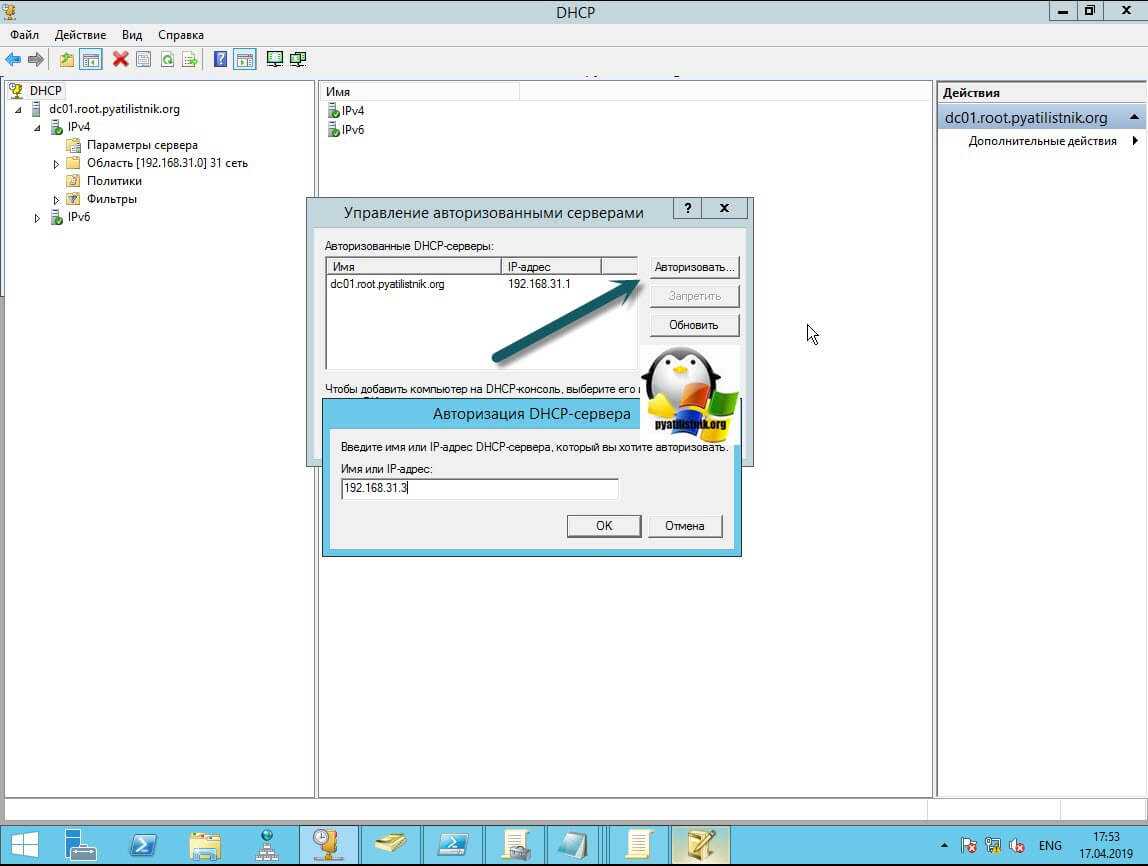Viewport: 1148px width, 866px height.
Task: Click the Отмена button
Action: (x=684, y=526)
